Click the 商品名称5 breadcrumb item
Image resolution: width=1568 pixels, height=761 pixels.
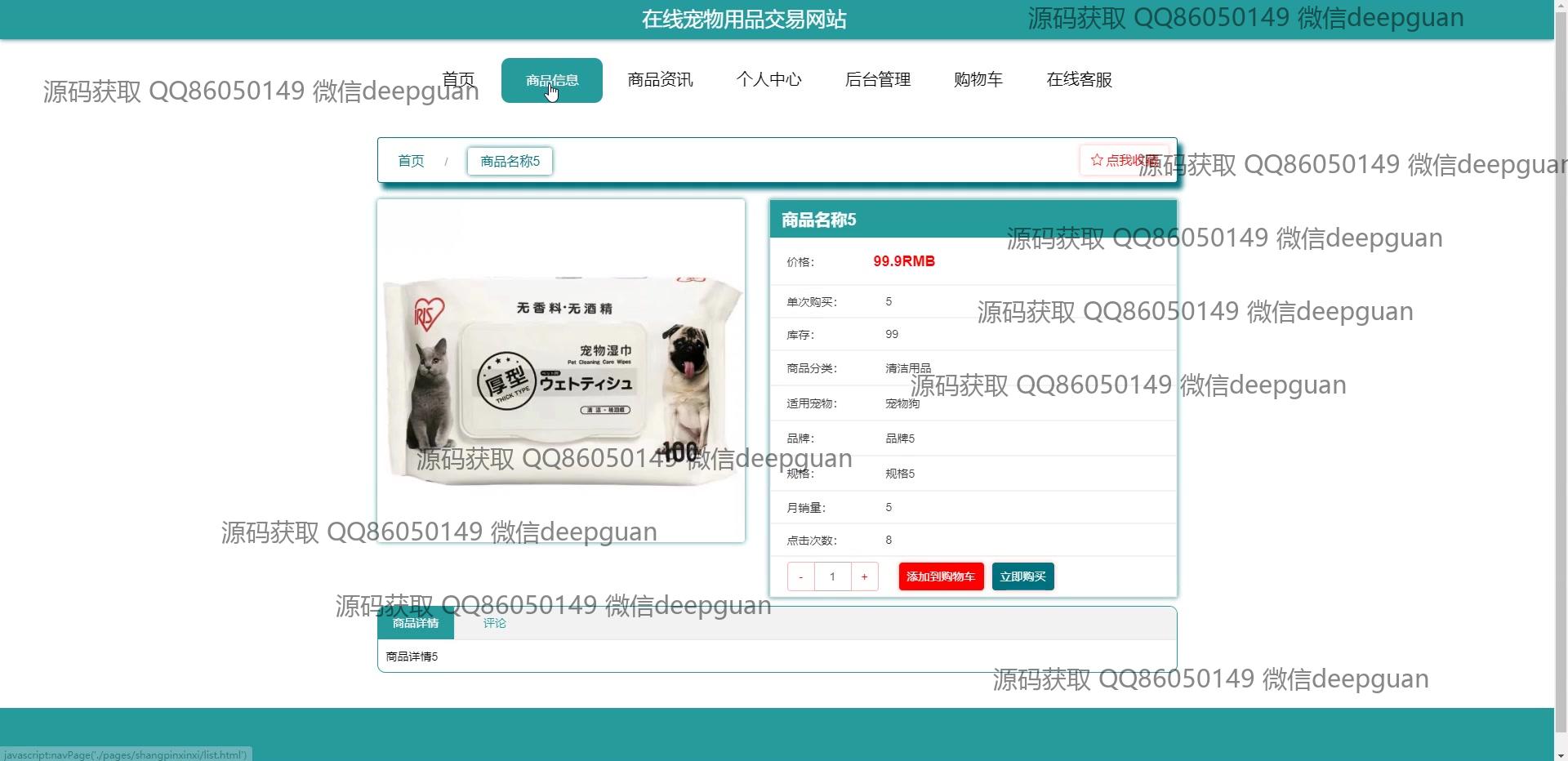point(510,161)
